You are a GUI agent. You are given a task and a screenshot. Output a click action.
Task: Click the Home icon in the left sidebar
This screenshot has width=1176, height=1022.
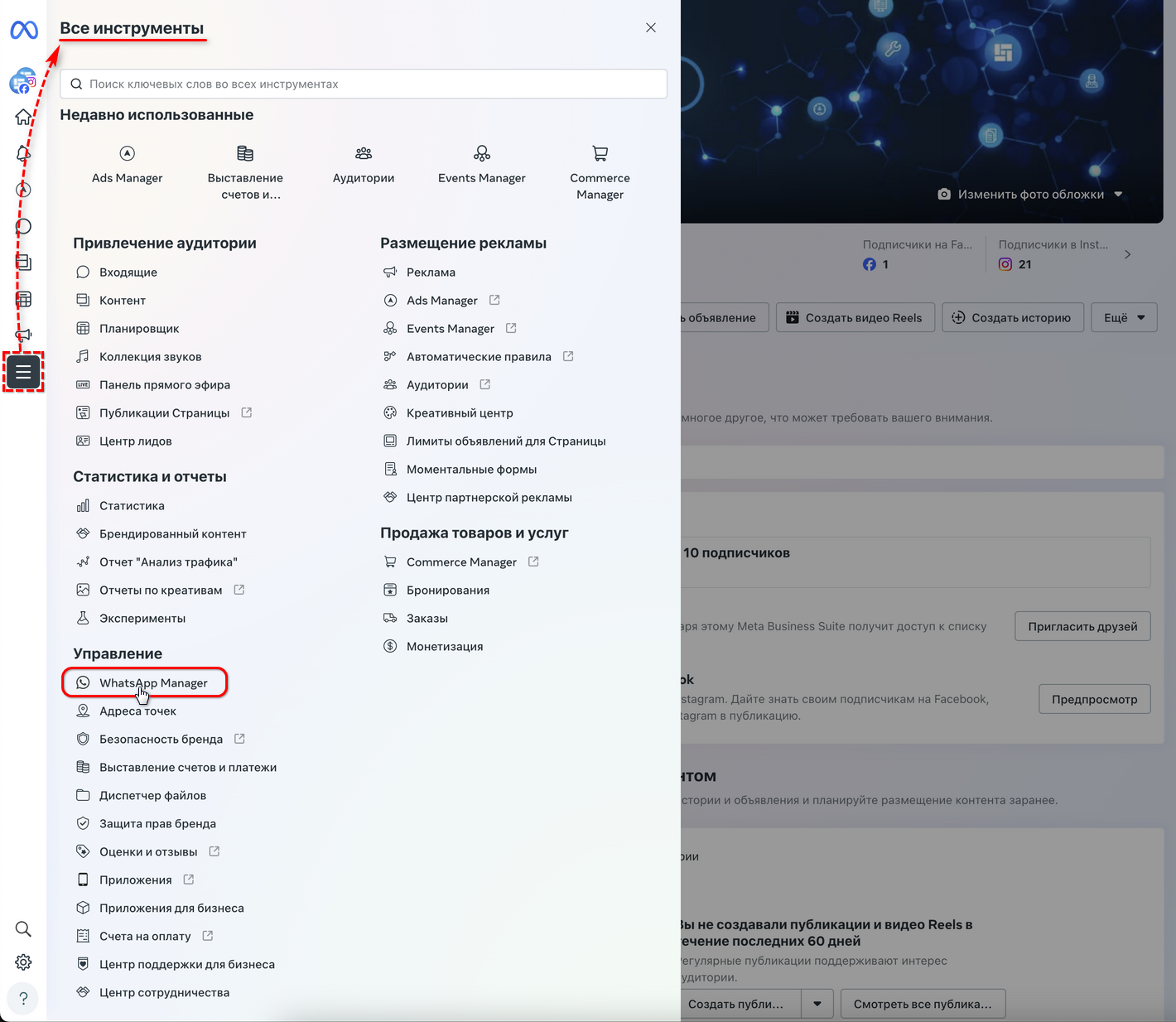23,117
